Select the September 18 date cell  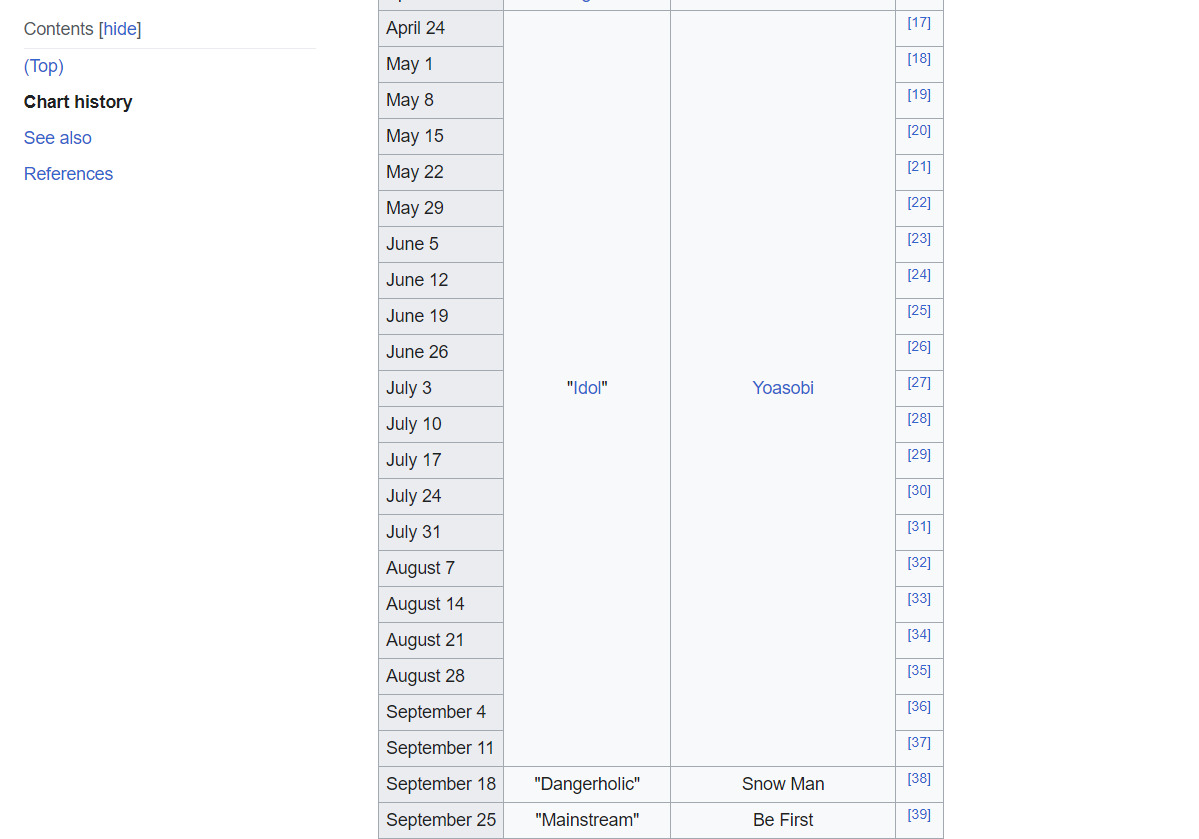point(441,784)
